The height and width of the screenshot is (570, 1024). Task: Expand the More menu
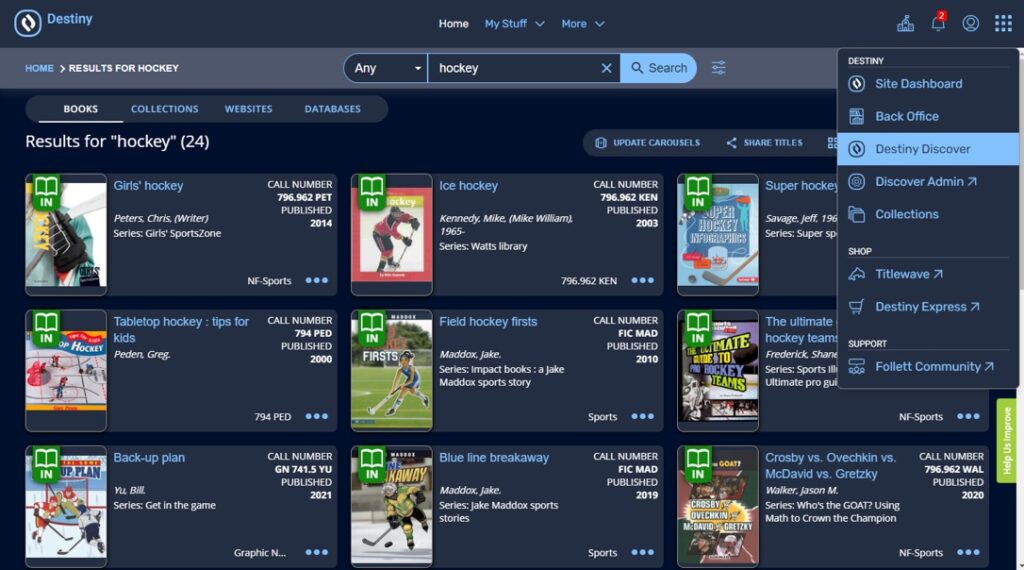click(x=583, y=23)
